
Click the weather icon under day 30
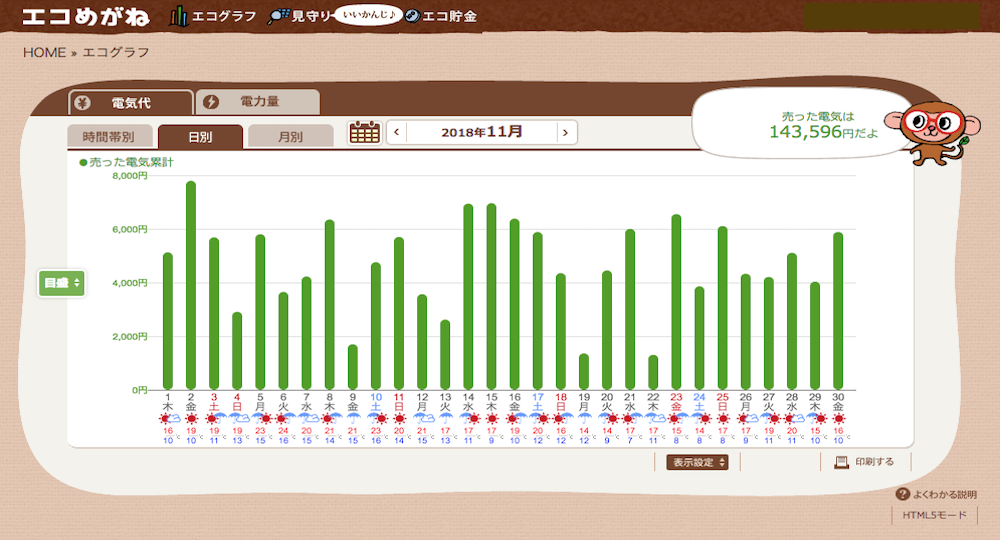(838, 419)
